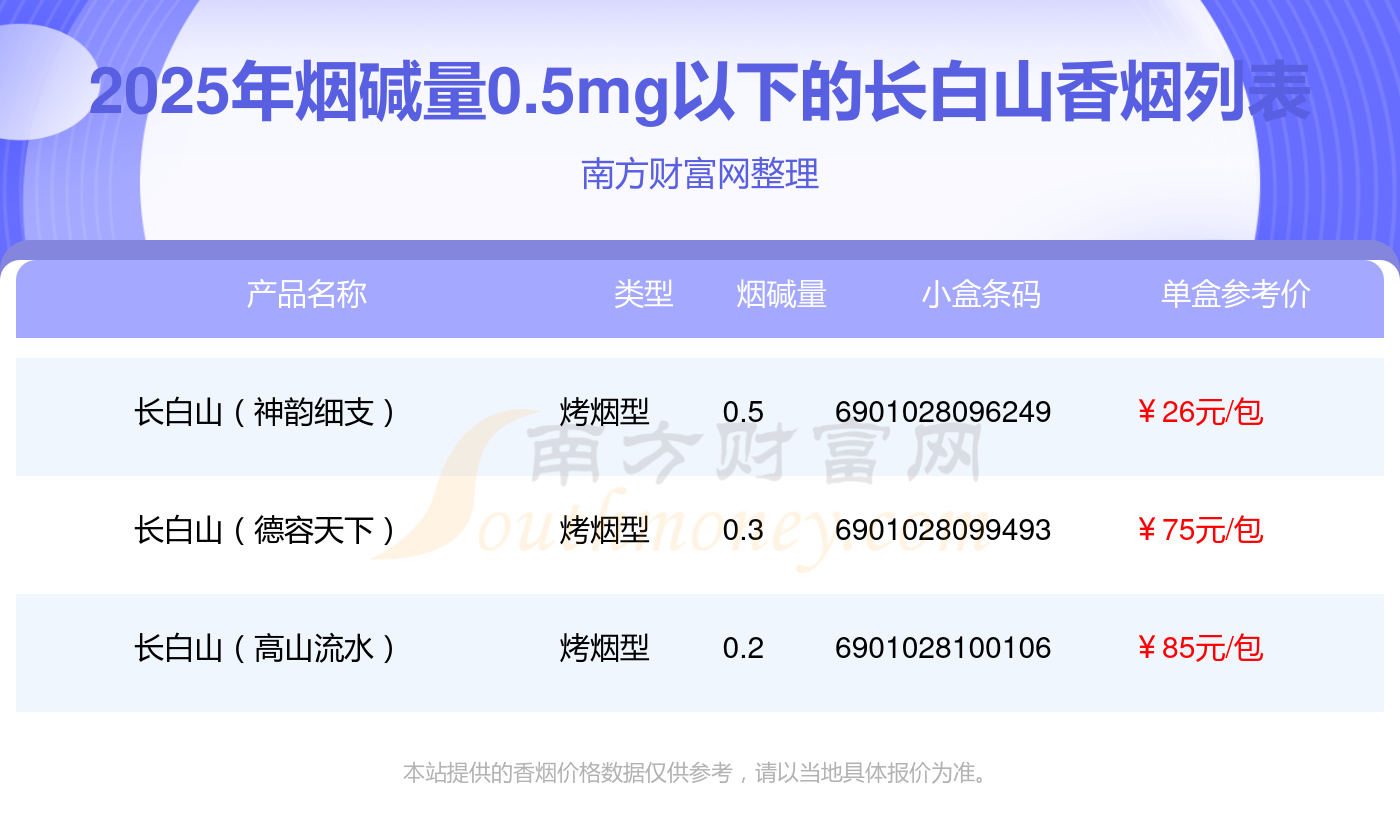Click 烤烟型 in the 高山流水 row
Screen dimensions: 1400x818
pyautogui.click(x=605, y=648)
